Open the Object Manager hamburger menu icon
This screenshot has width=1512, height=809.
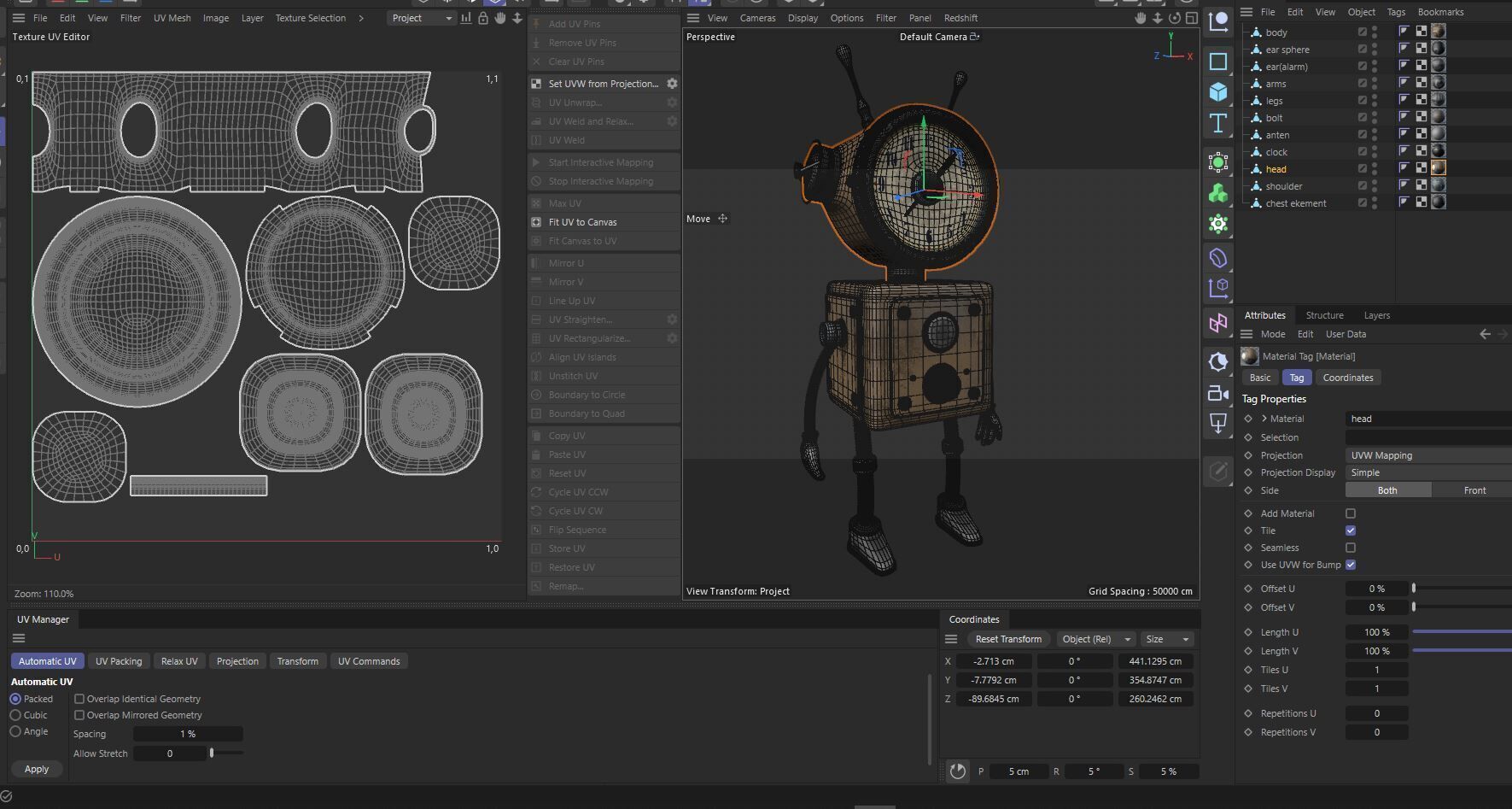click(1246, 12)
